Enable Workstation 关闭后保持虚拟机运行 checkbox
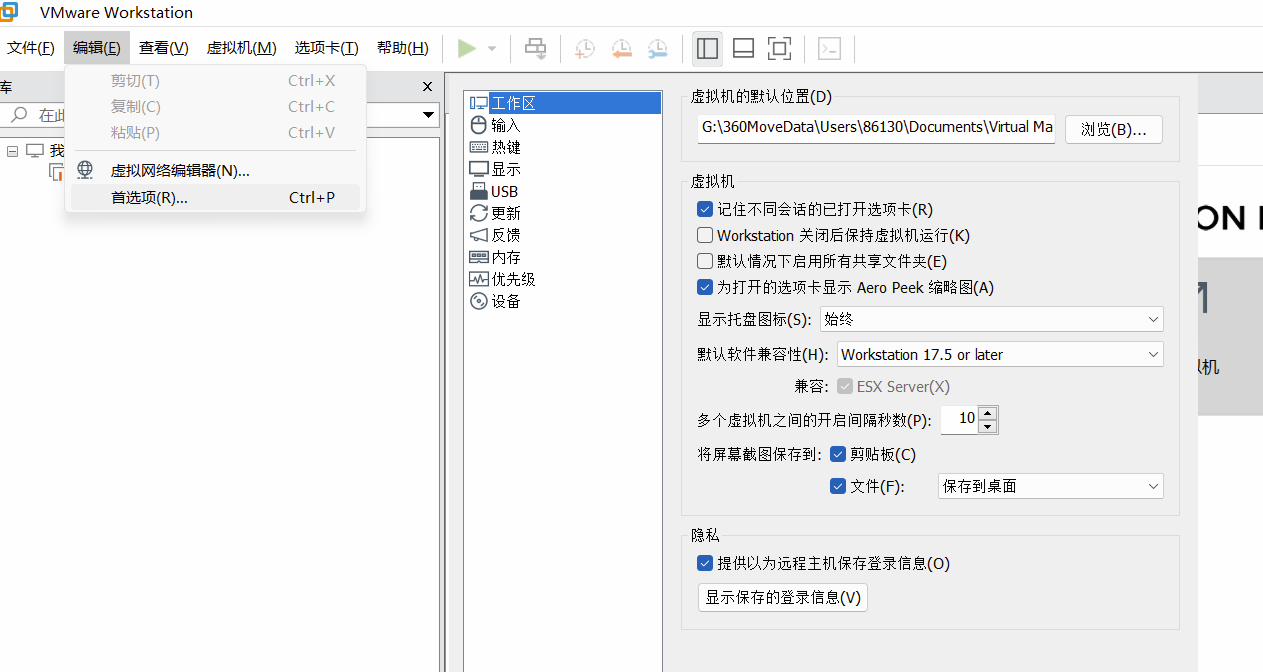Viewport: 1263px width, 672px height. coord(705,235)
